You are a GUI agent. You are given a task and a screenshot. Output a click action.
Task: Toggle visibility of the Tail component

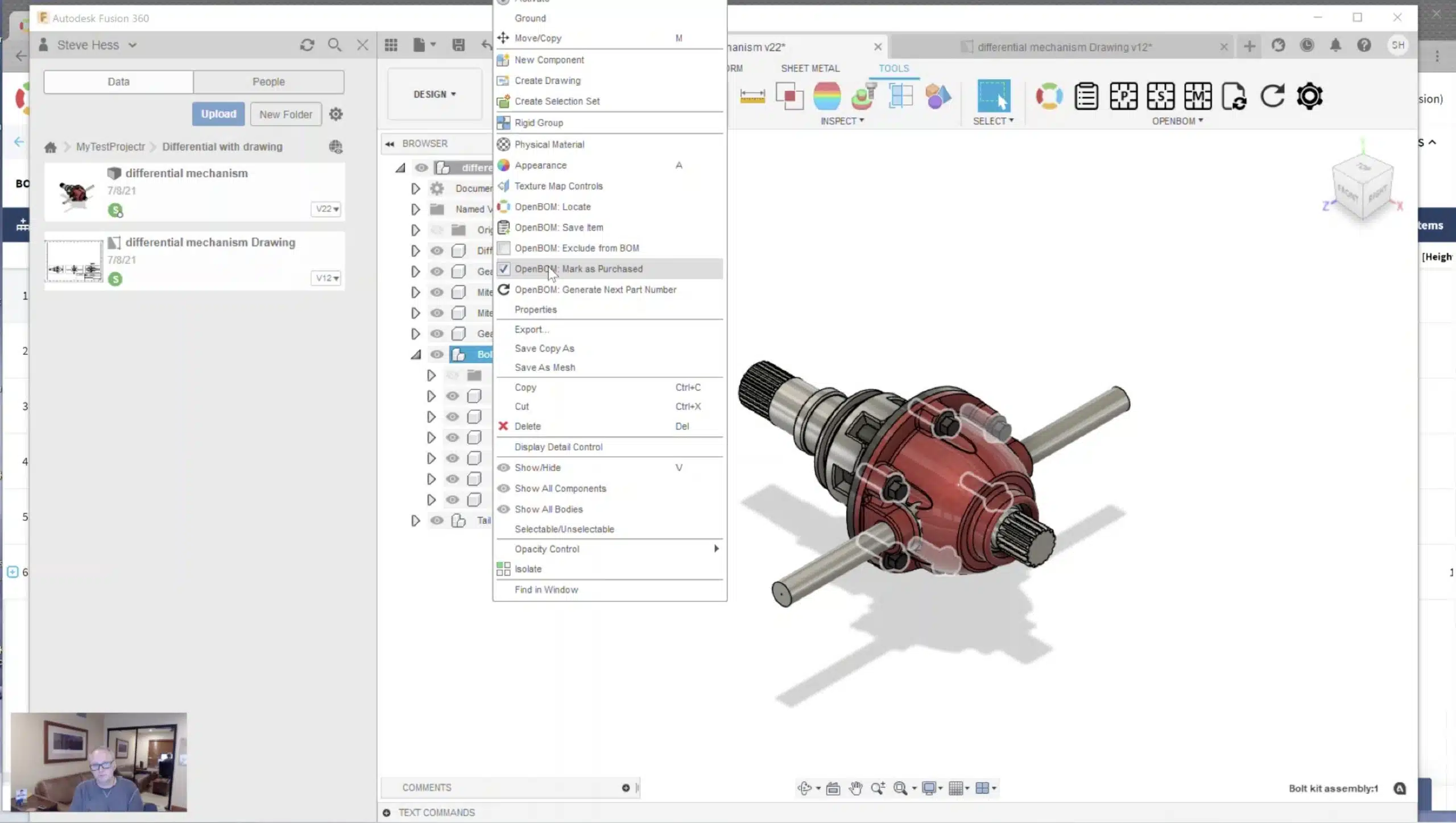point(437,520)
